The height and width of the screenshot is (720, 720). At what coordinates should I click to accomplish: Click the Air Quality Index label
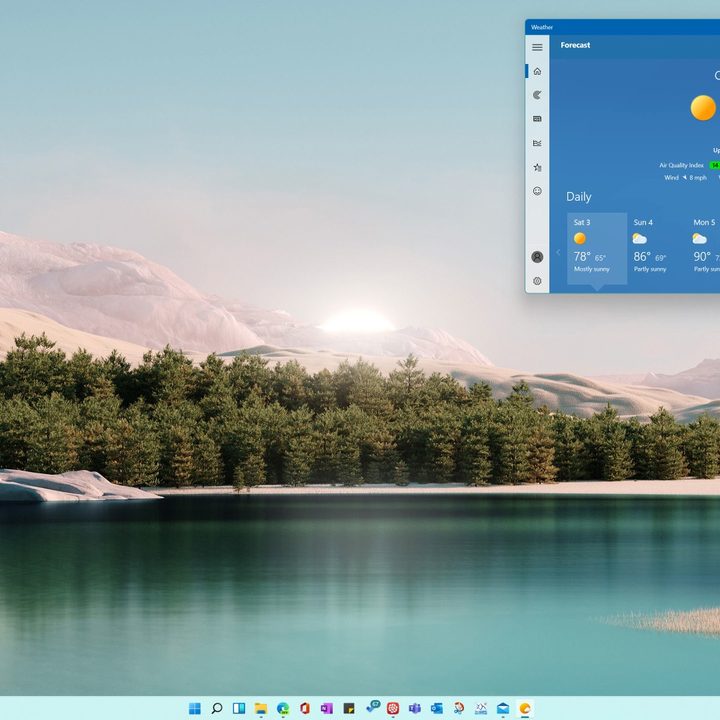pos(681,165)
